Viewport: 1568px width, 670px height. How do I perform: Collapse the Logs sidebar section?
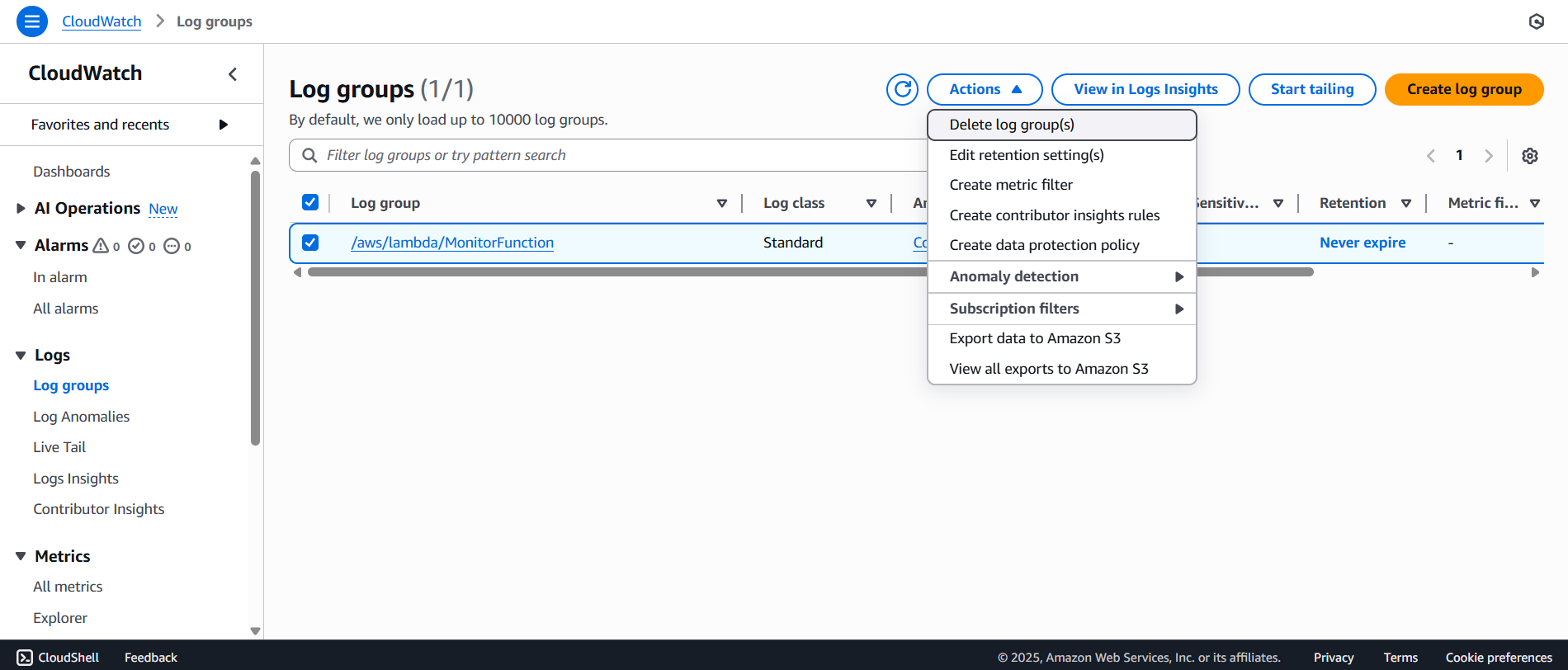(x=21, y=356)
